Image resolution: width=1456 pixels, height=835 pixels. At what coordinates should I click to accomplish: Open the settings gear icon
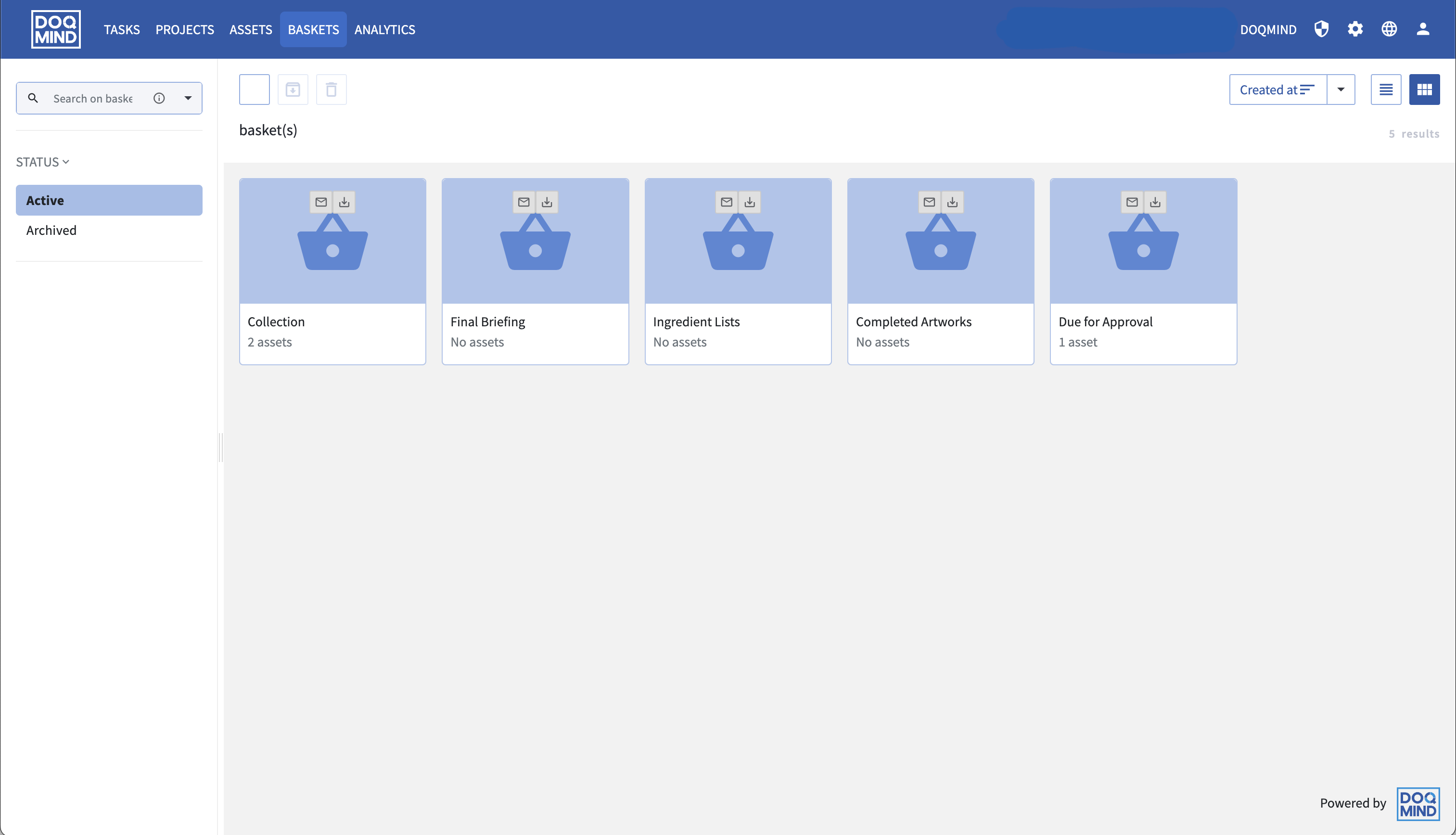[1355, 29]
